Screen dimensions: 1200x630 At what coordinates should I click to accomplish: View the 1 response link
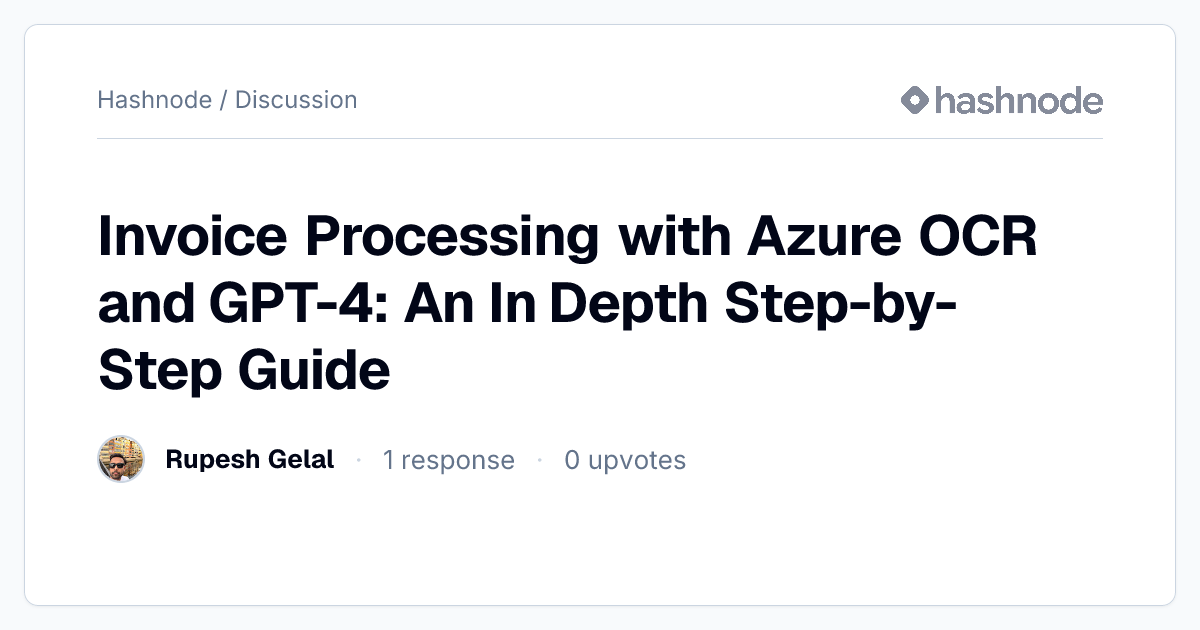[449, 460]
